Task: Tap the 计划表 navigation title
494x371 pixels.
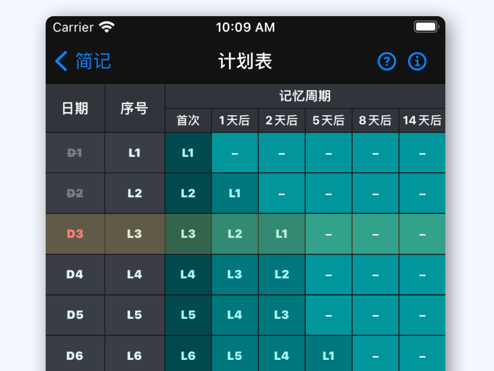Action: pyautogui.click(x=245, y=61)
